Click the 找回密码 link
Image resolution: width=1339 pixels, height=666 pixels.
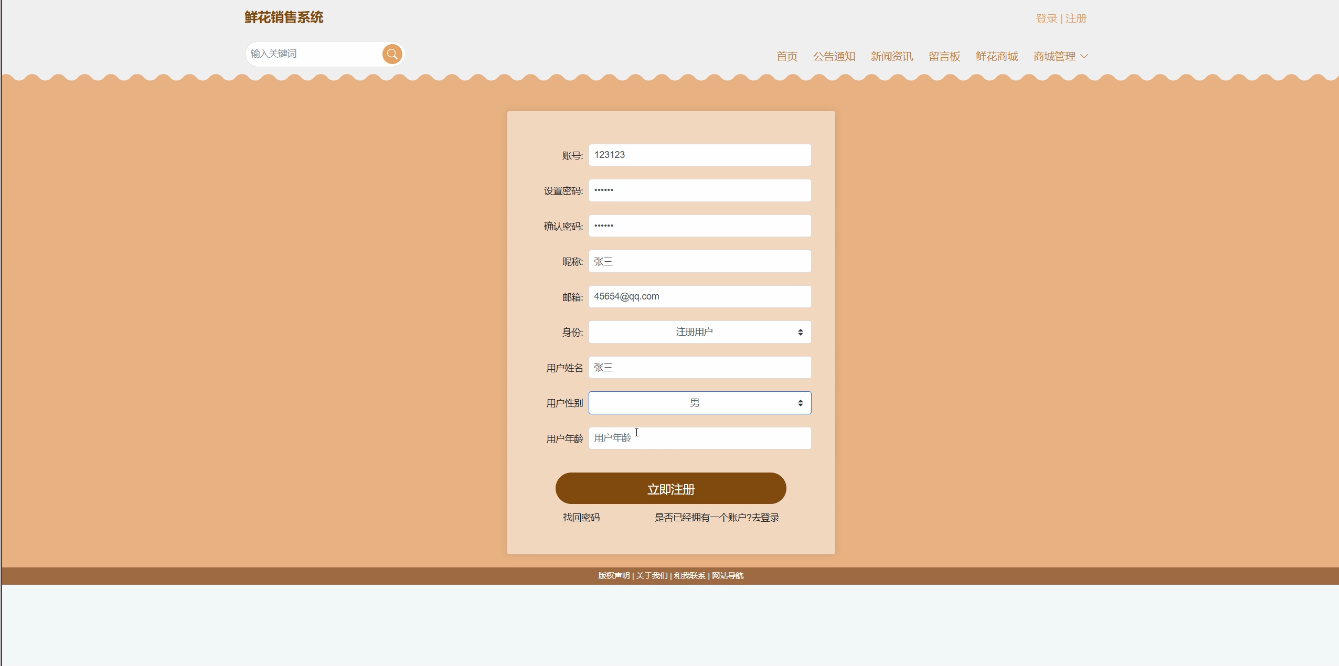581,518
